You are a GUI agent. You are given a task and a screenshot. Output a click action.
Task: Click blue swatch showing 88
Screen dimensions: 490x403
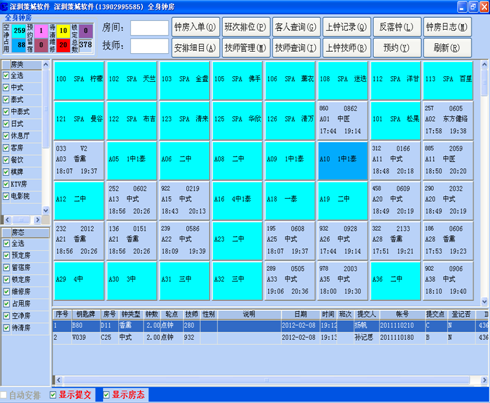click(19, 45)
